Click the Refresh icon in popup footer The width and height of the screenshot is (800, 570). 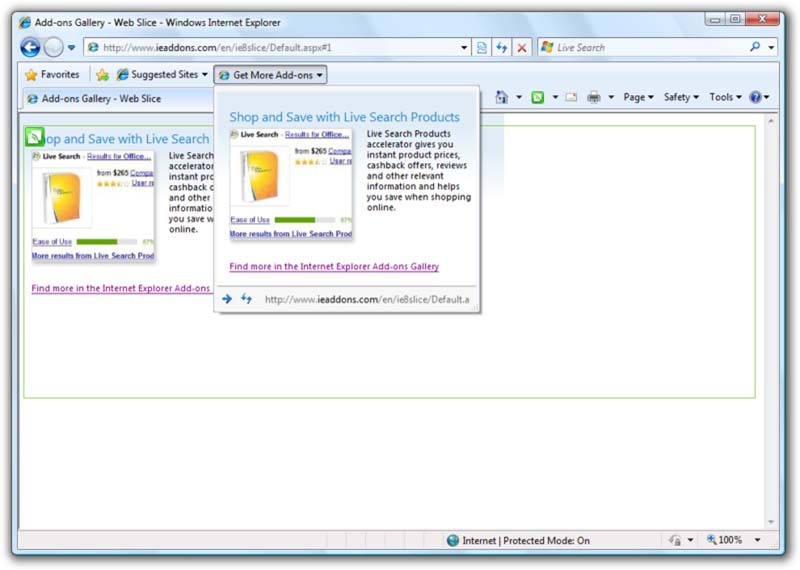pos(246,299)
